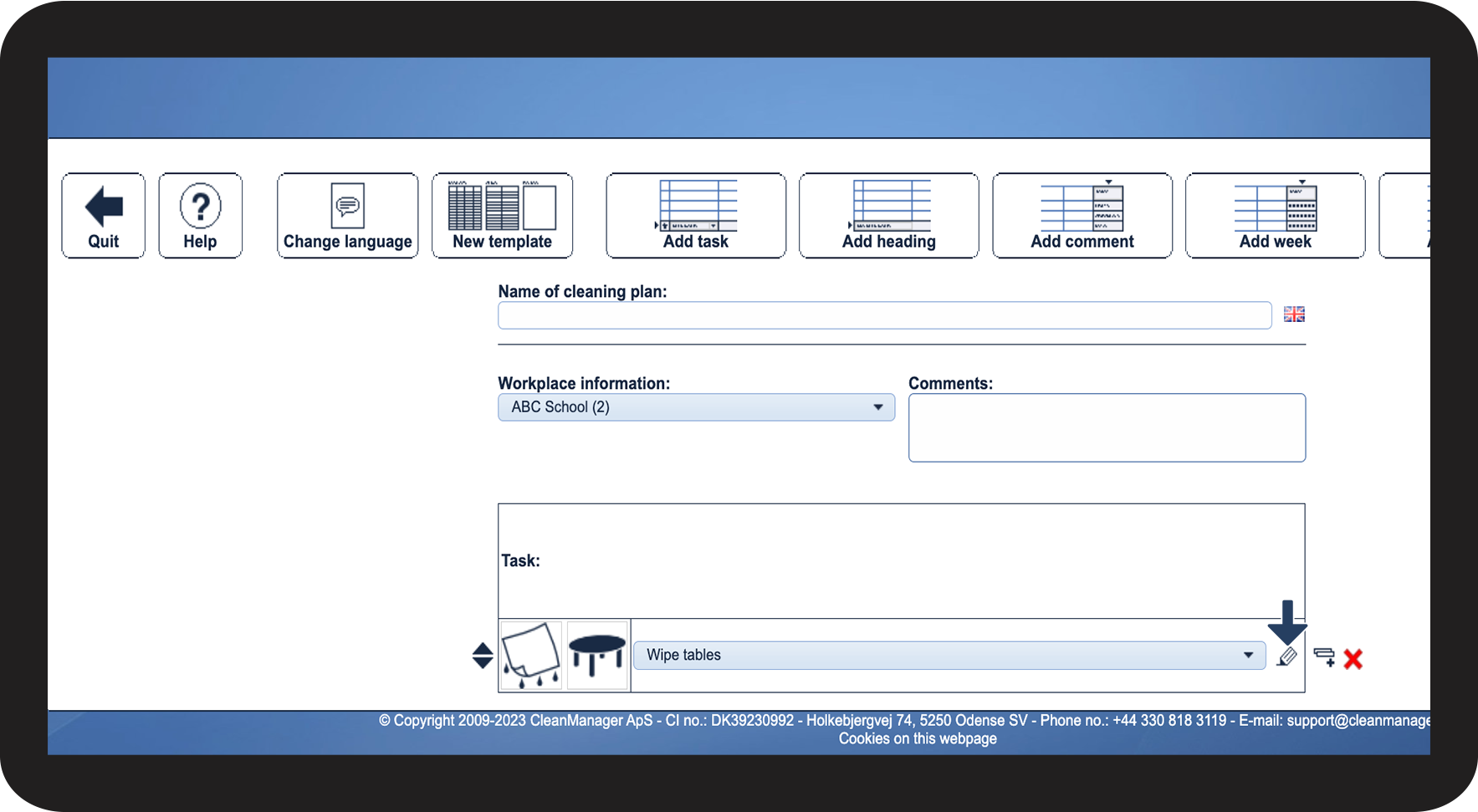Click the wet cloth task image
1478x812 pixels.
(x=530, y=655)
